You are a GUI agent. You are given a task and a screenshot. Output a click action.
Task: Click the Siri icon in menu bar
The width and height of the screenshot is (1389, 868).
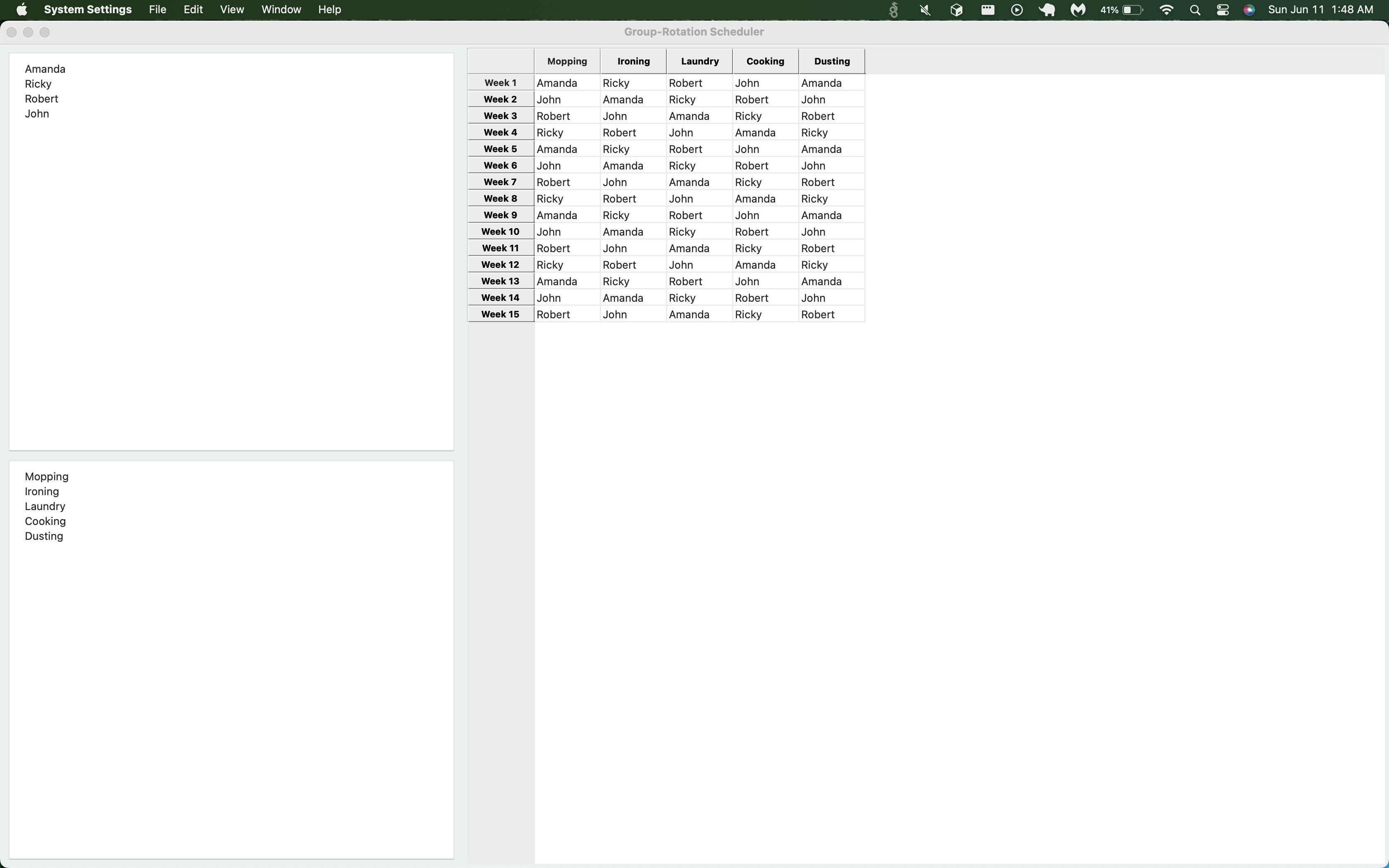pyautogui.click(x=1249, y=10)
